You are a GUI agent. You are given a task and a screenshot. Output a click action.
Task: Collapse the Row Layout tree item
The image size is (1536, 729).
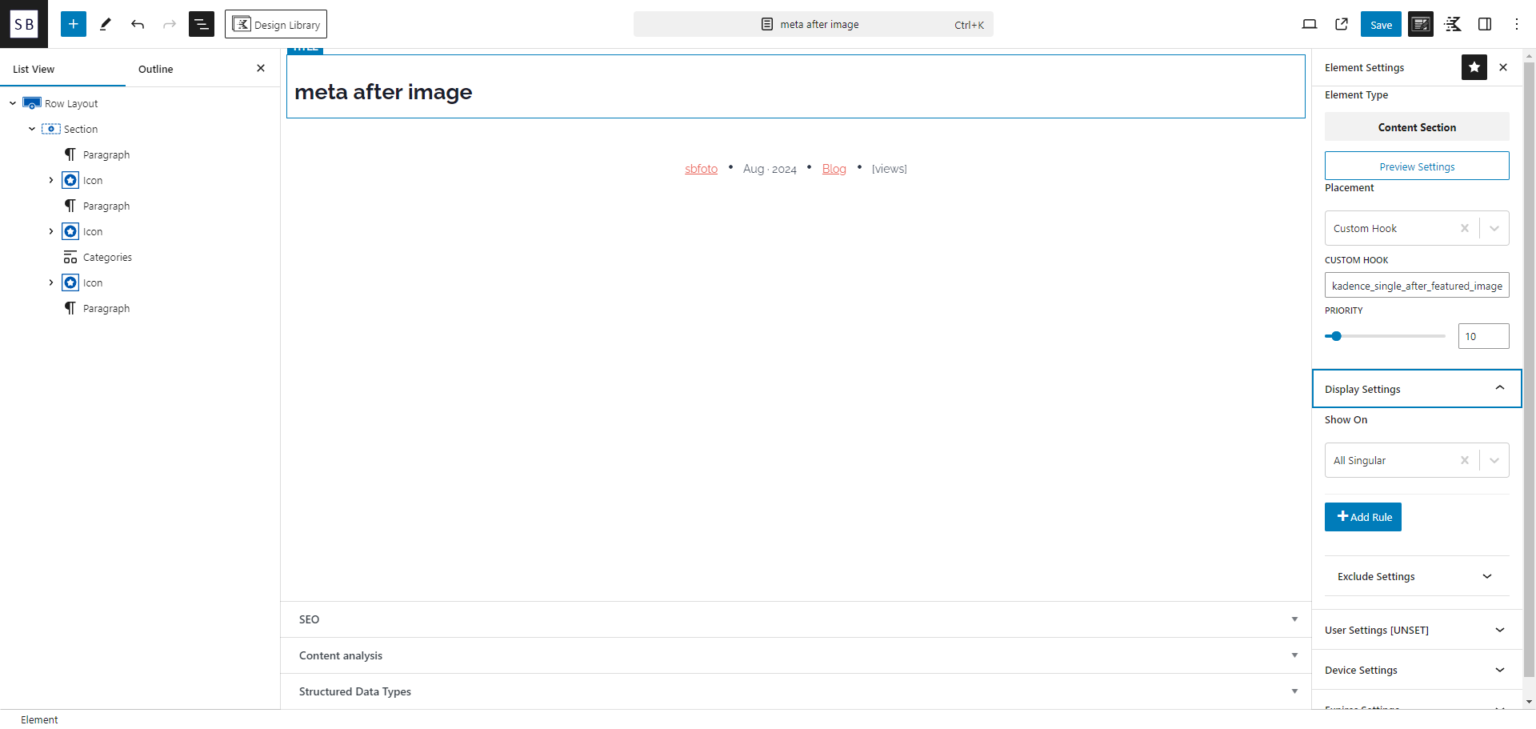click(13, 103)
